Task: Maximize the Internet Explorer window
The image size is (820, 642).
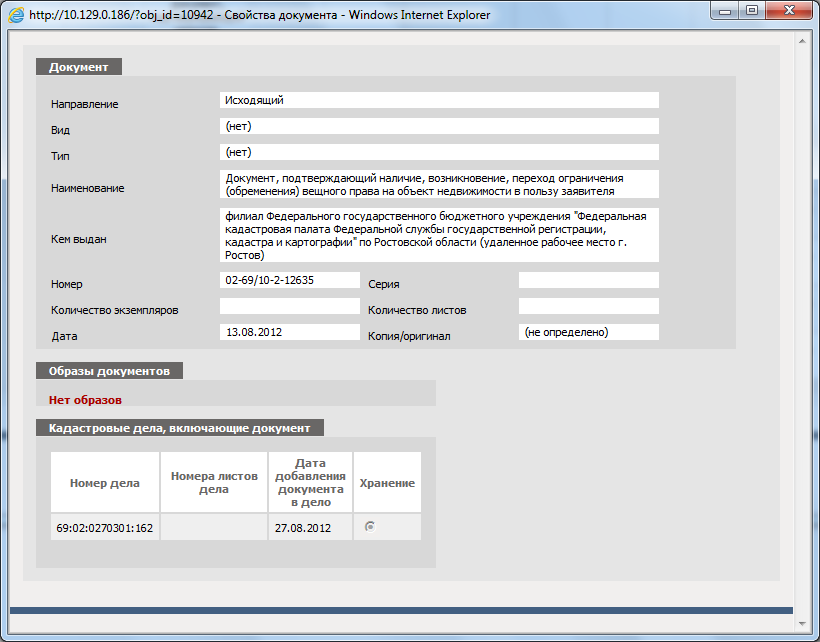Action: point(751,10)
